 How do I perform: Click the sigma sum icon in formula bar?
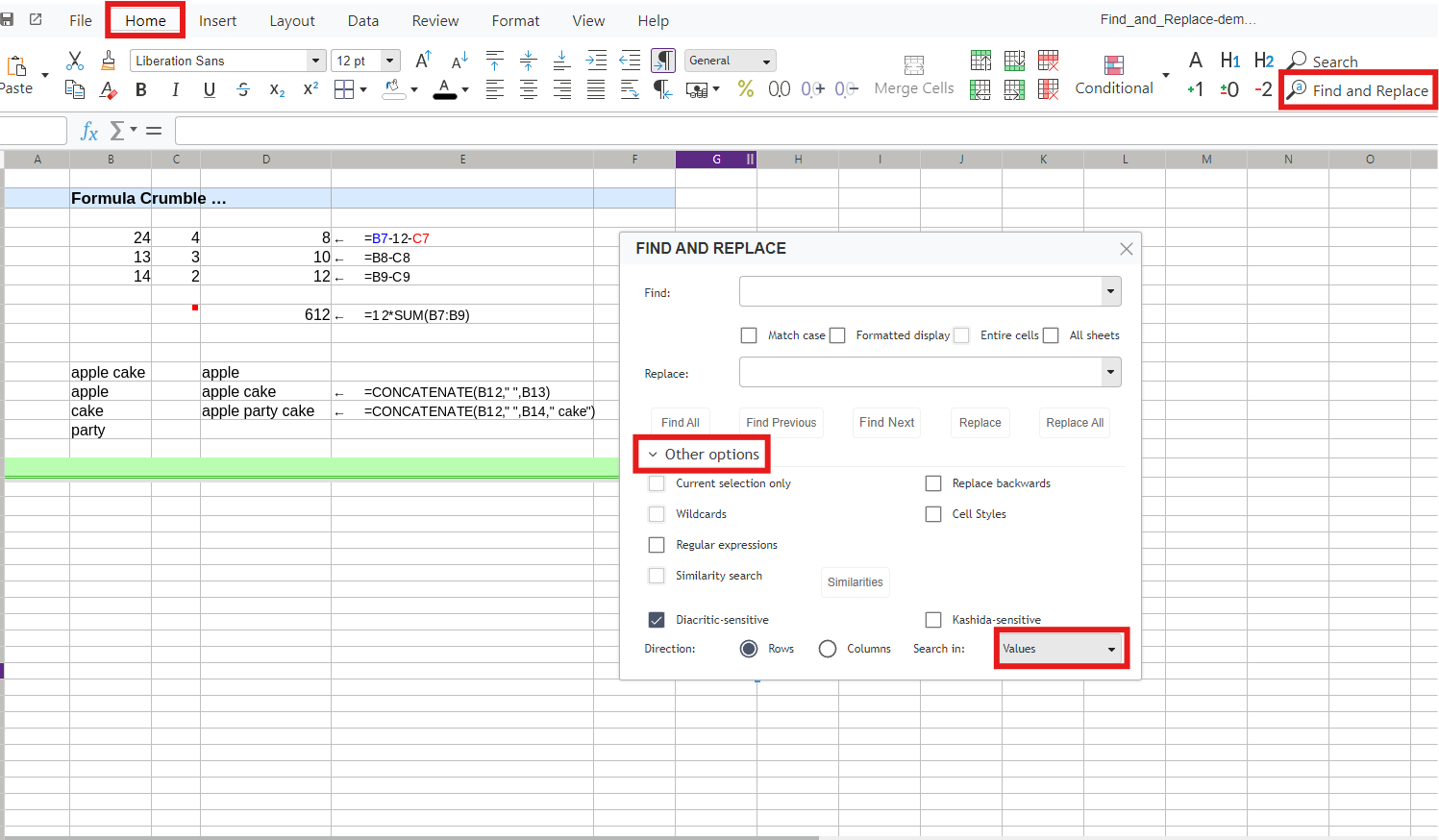click(x=116, y=130)
